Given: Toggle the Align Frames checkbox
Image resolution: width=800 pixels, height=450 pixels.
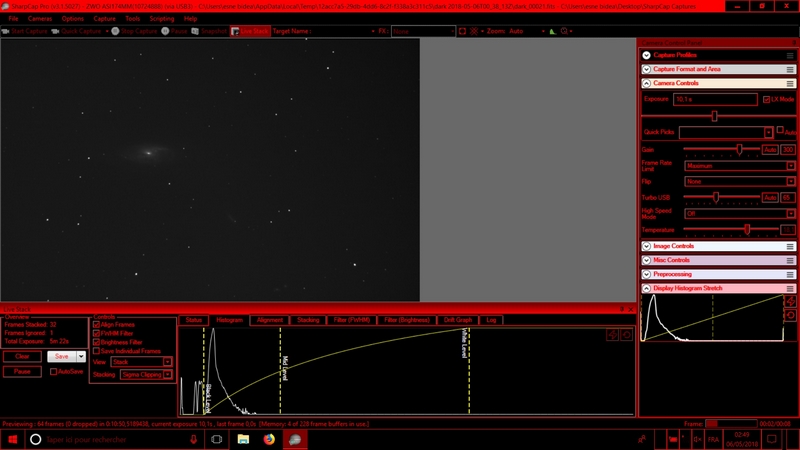Looking at the screenshot, I should click(96, 324).
